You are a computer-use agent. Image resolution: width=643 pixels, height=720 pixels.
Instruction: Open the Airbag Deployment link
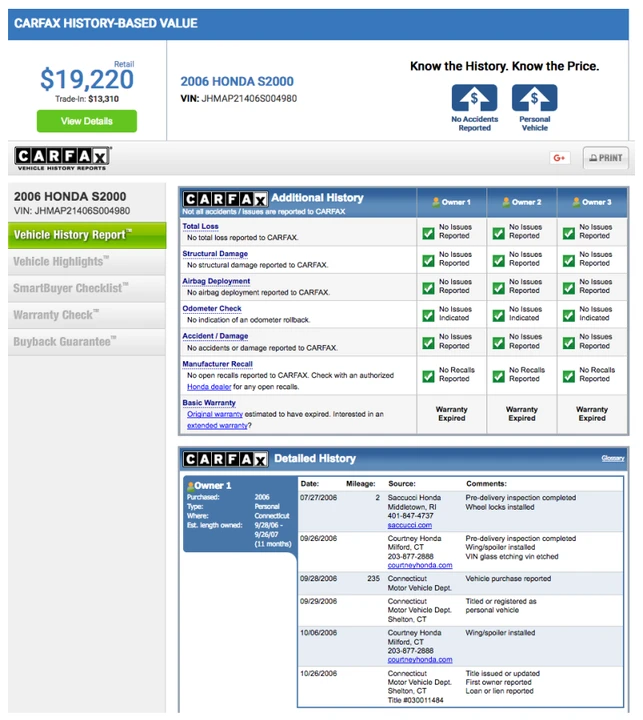tap(216, 281)
